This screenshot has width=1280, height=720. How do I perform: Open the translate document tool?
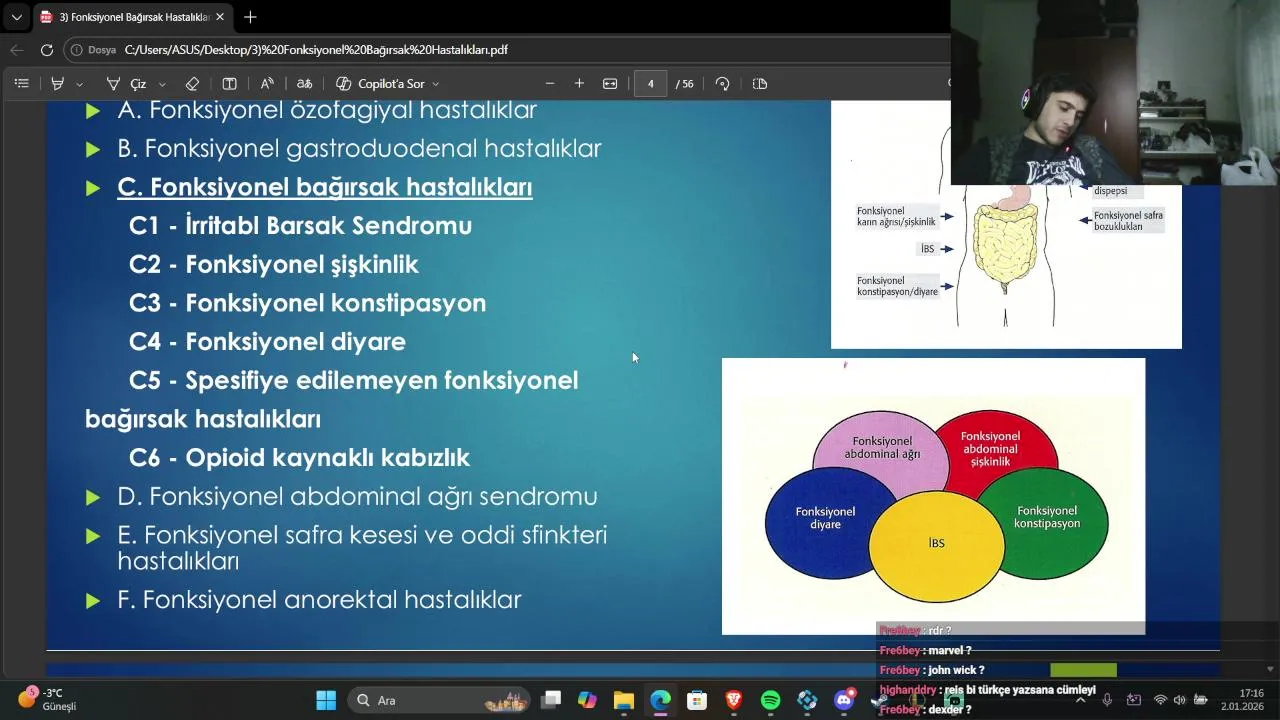pyautogui.click(x=305, y=84)
